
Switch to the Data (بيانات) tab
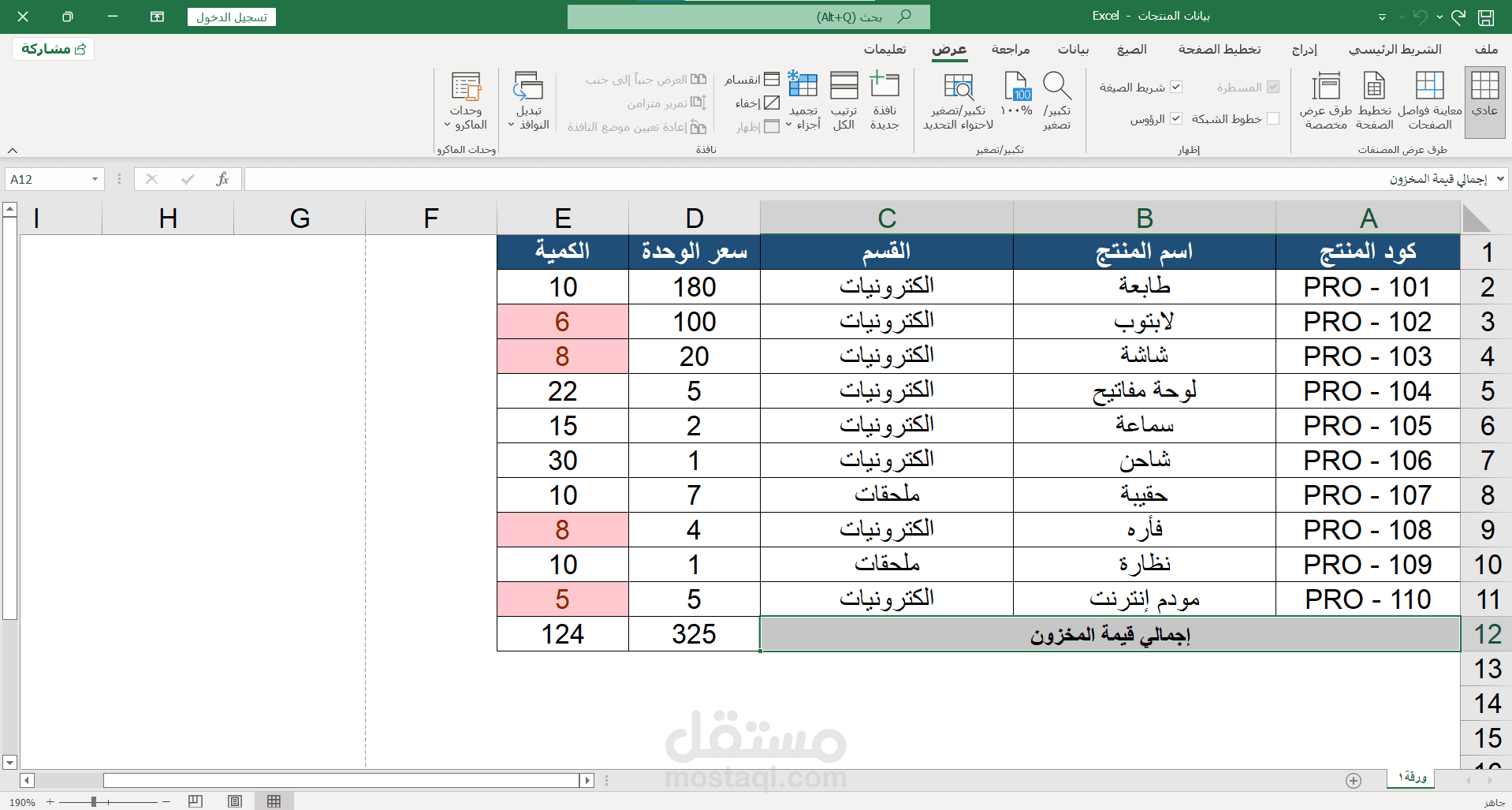1073,49
